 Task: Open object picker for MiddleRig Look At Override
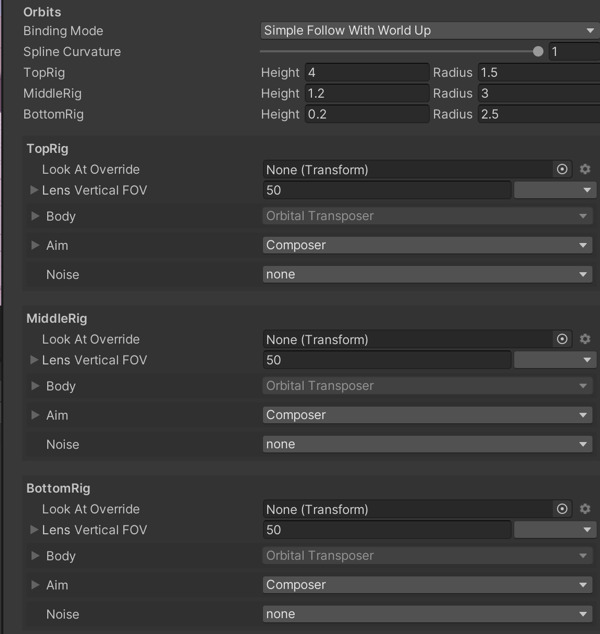(x=562, y=340)
